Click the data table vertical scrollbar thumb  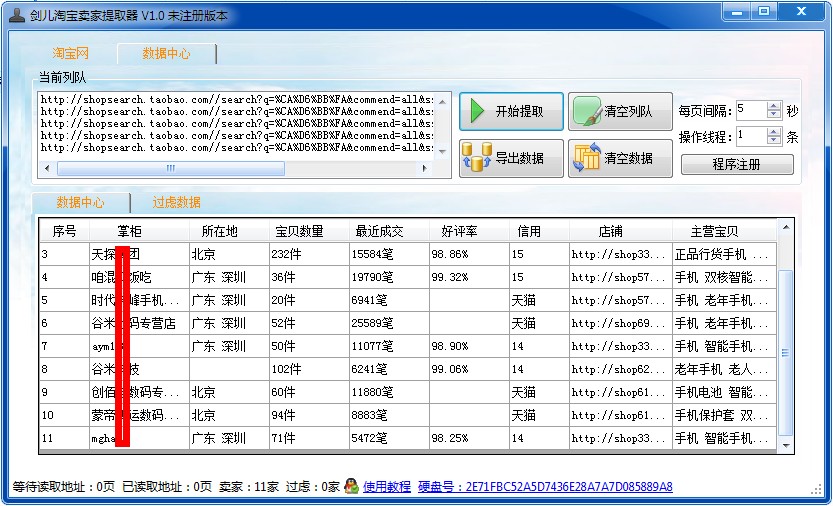tap(785, 352)
